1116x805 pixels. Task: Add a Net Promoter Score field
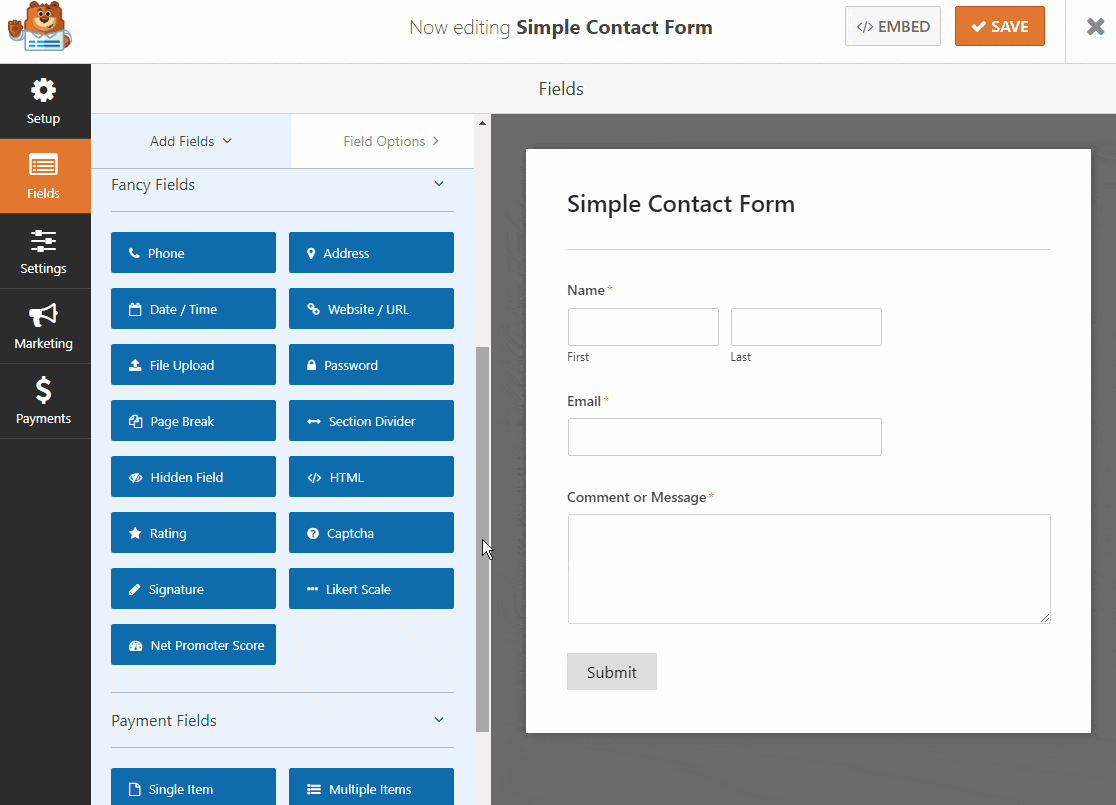point(193,645)
